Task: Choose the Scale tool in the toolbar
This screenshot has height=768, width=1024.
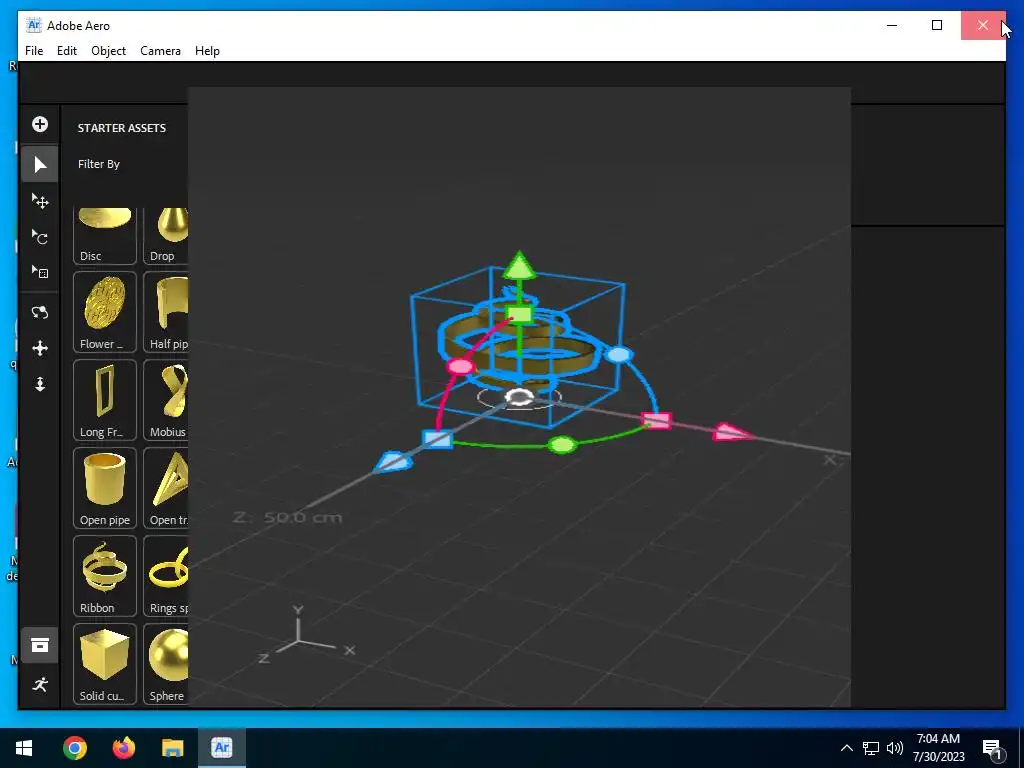Action: [40, 272]
